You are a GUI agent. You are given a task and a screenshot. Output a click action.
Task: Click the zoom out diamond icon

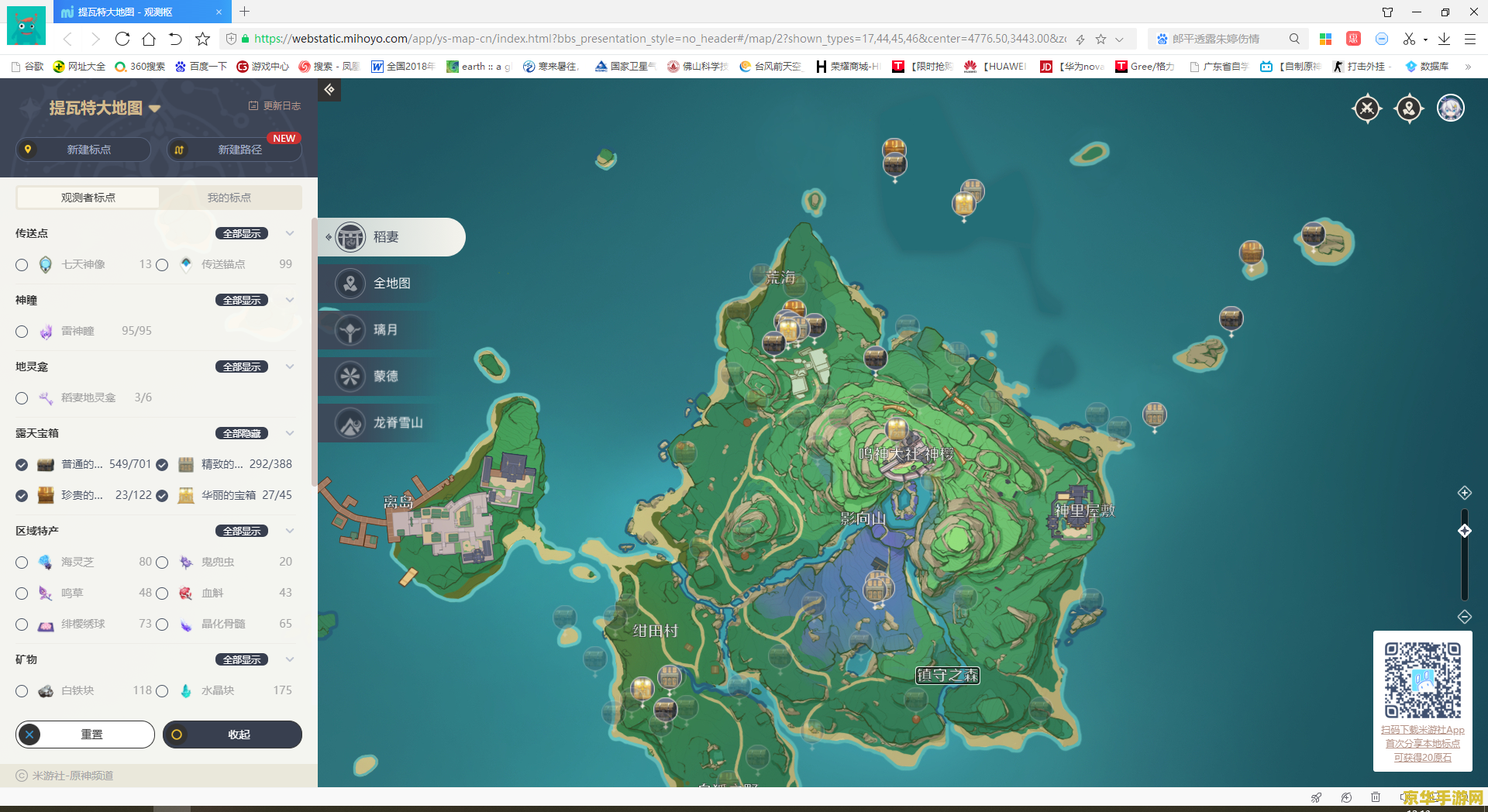point(1465,617)
